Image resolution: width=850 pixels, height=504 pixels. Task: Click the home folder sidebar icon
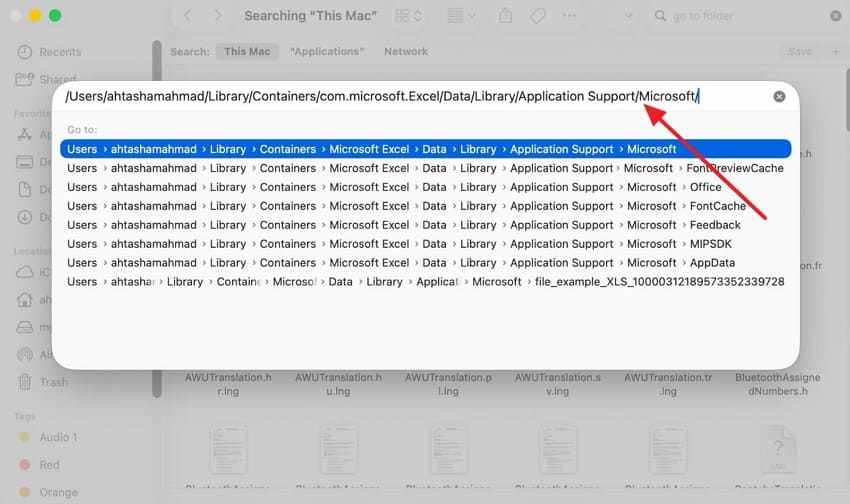click(x=25, y=300)
